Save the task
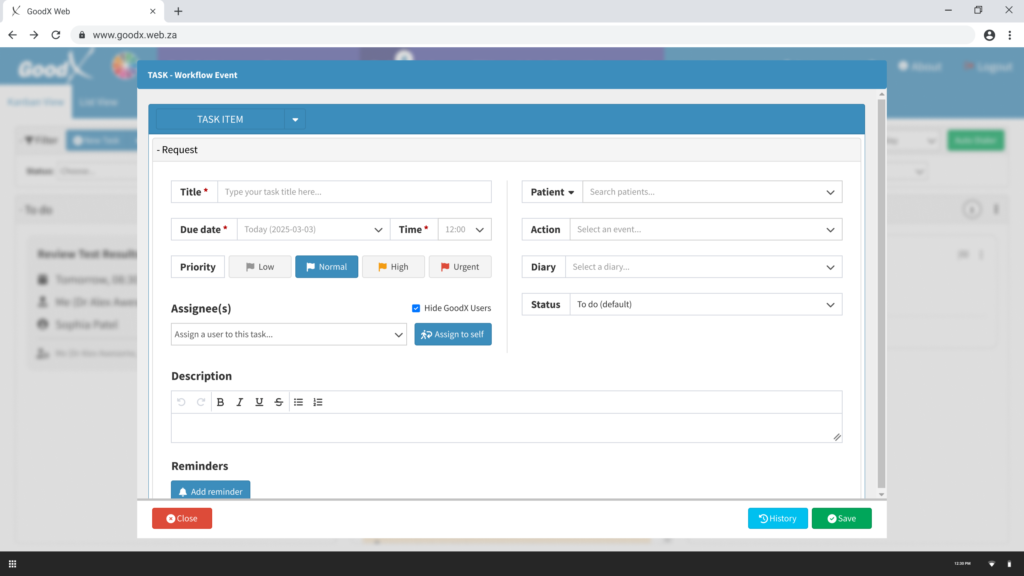The image size is (1024, 576). click(x=842, y=519)
